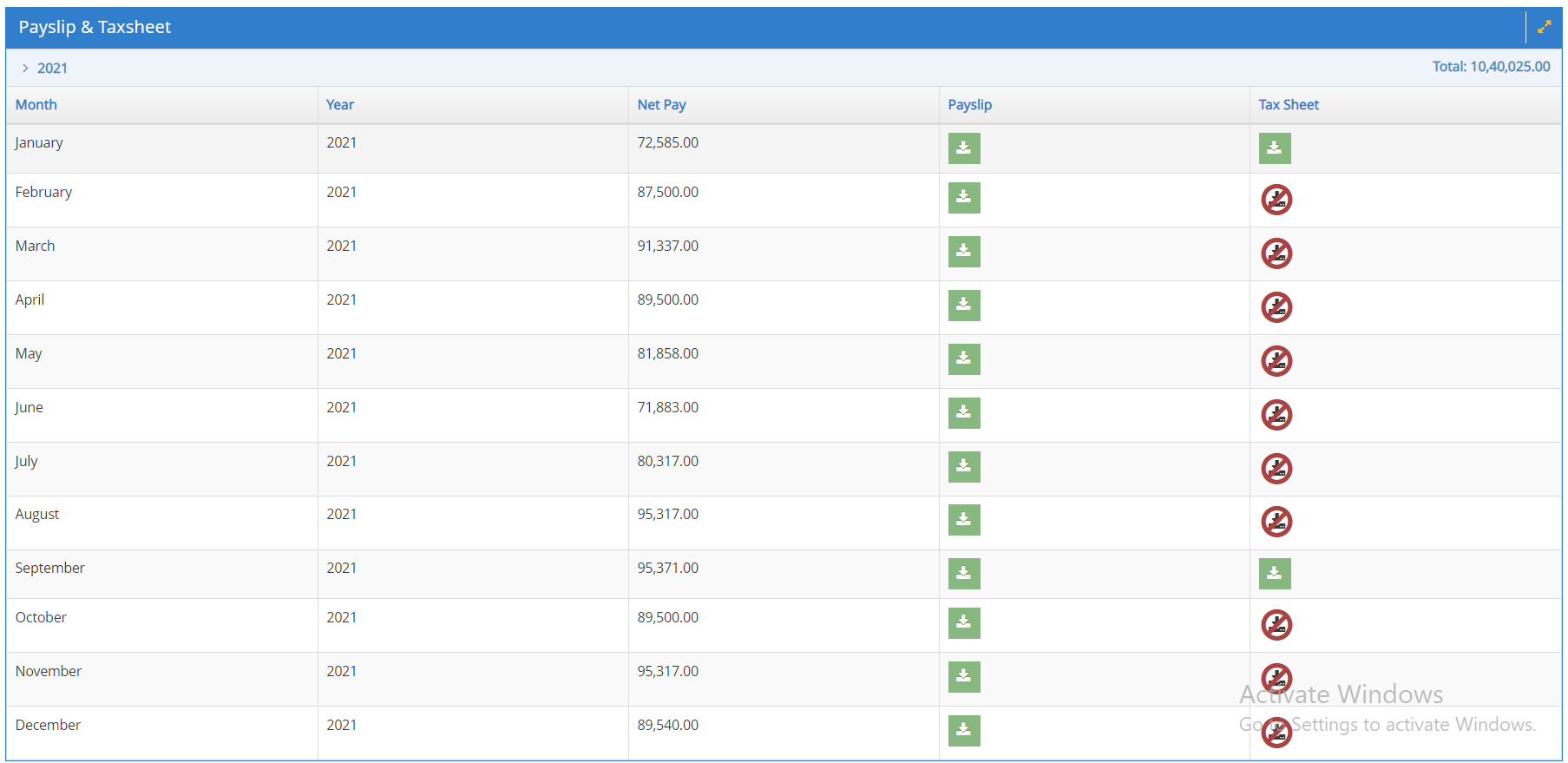This screenshot has height=763, width=1568.
Task: Download the September tax sheet
Action: click(x=1274, y=574)
